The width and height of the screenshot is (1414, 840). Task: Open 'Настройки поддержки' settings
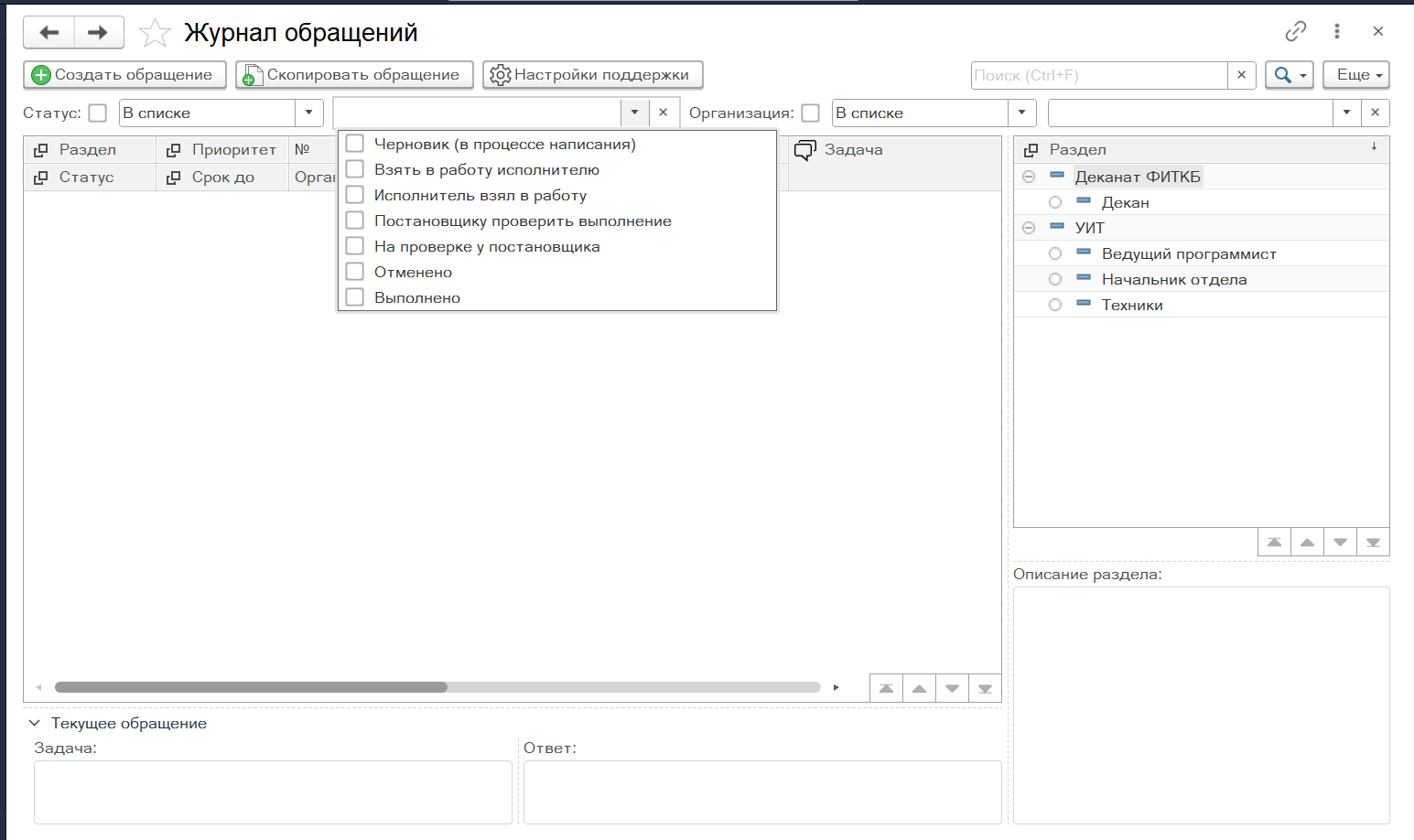point(592,75)
